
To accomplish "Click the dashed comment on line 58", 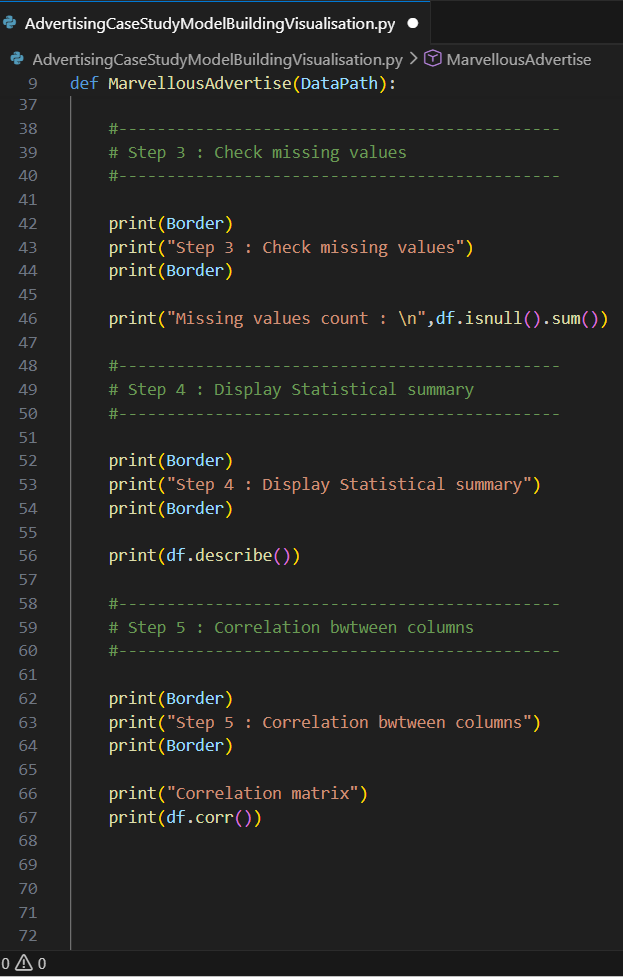I will pos(334,604).
